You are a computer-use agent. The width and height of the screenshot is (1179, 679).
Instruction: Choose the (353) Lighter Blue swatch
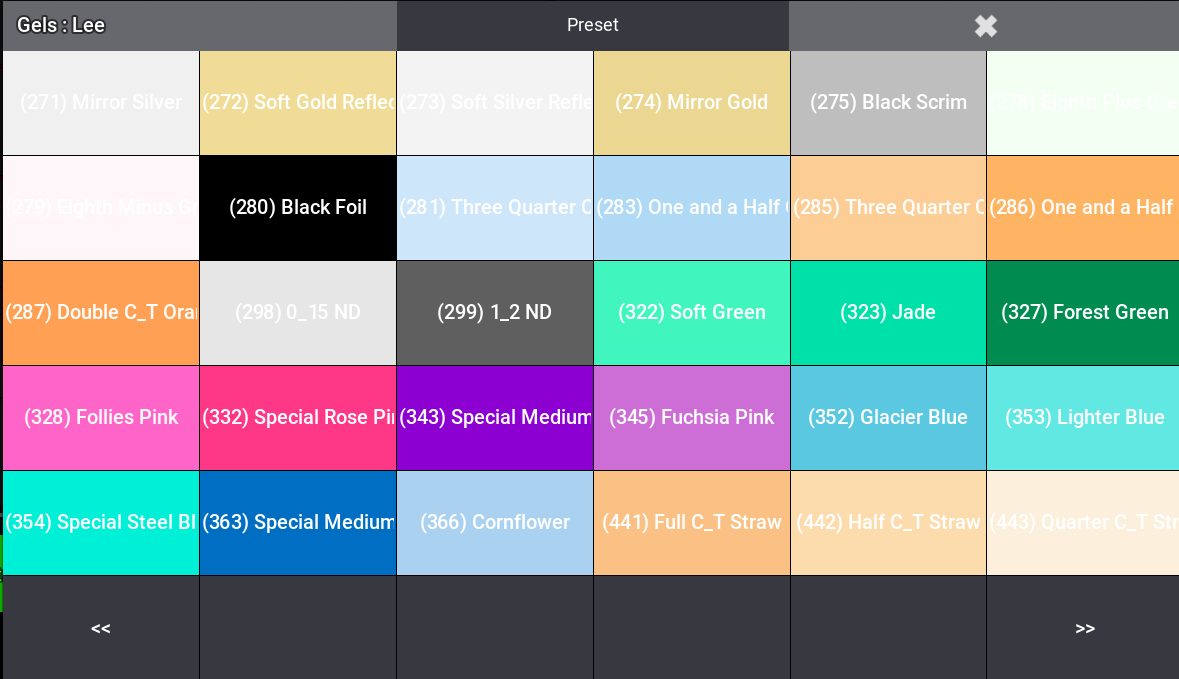coord(1084,418)
